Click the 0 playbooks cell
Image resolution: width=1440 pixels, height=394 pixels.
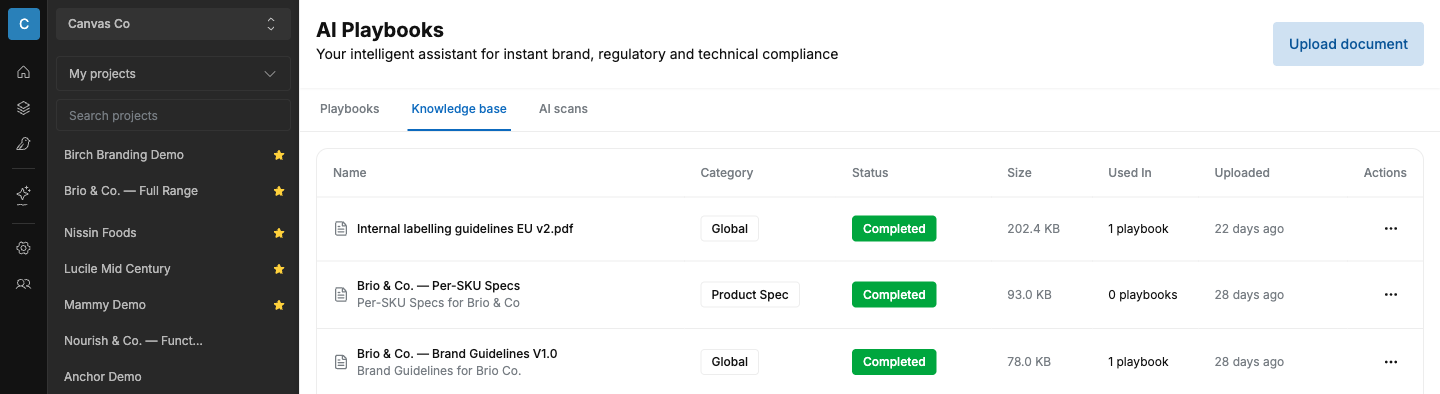[1142, 295]
